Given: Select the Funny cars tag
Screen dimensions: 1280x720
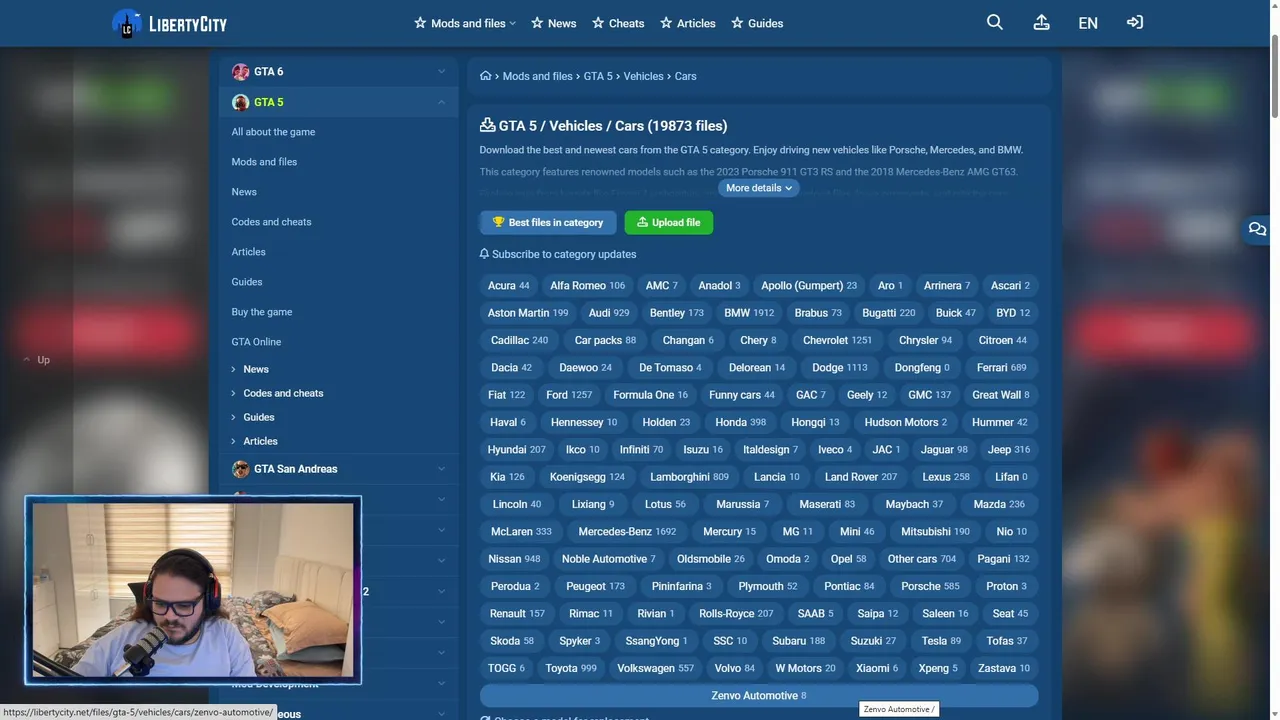Looking at the screenshot, I should point(742,395).
